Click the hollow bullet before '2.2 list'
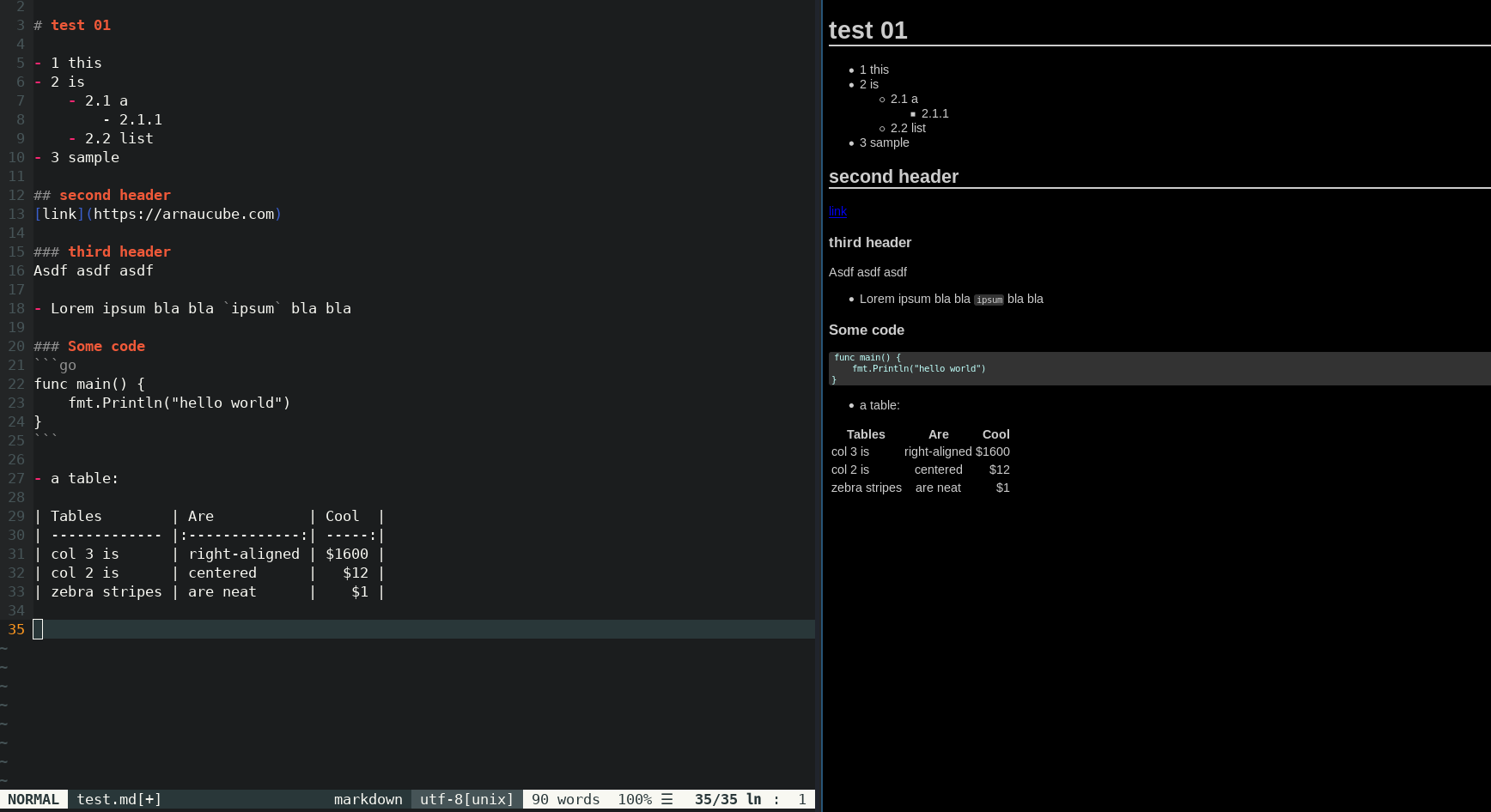 (883, 129)
